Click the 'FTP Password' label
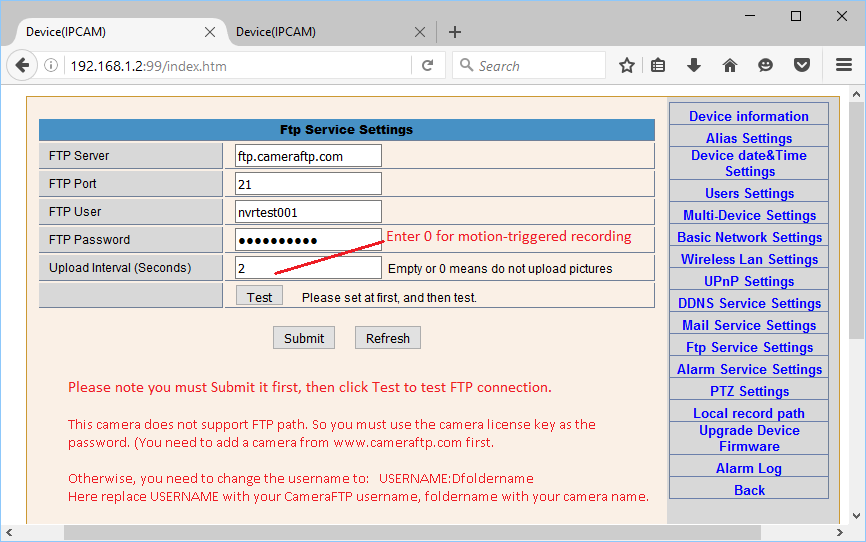The width and height of the screenshot is (866, 542). [x=89, y=240]
